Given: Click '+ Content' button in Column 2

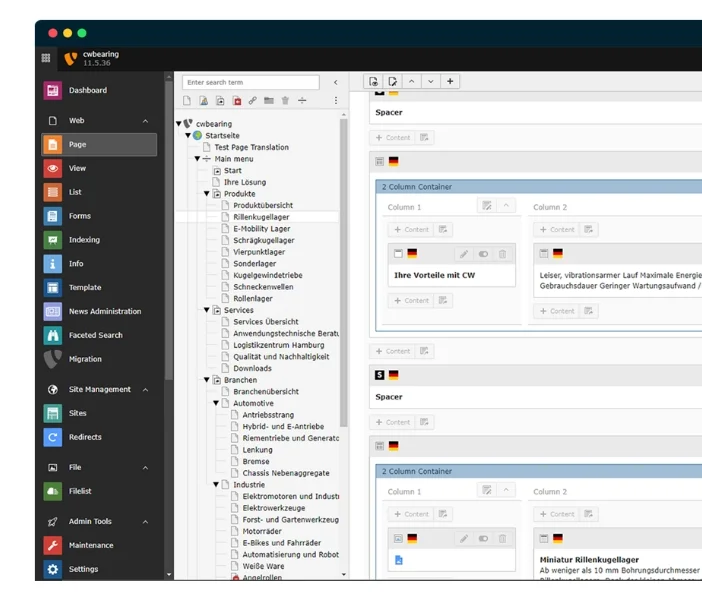Looking at the screenshot, I should [x=554, y=230].
